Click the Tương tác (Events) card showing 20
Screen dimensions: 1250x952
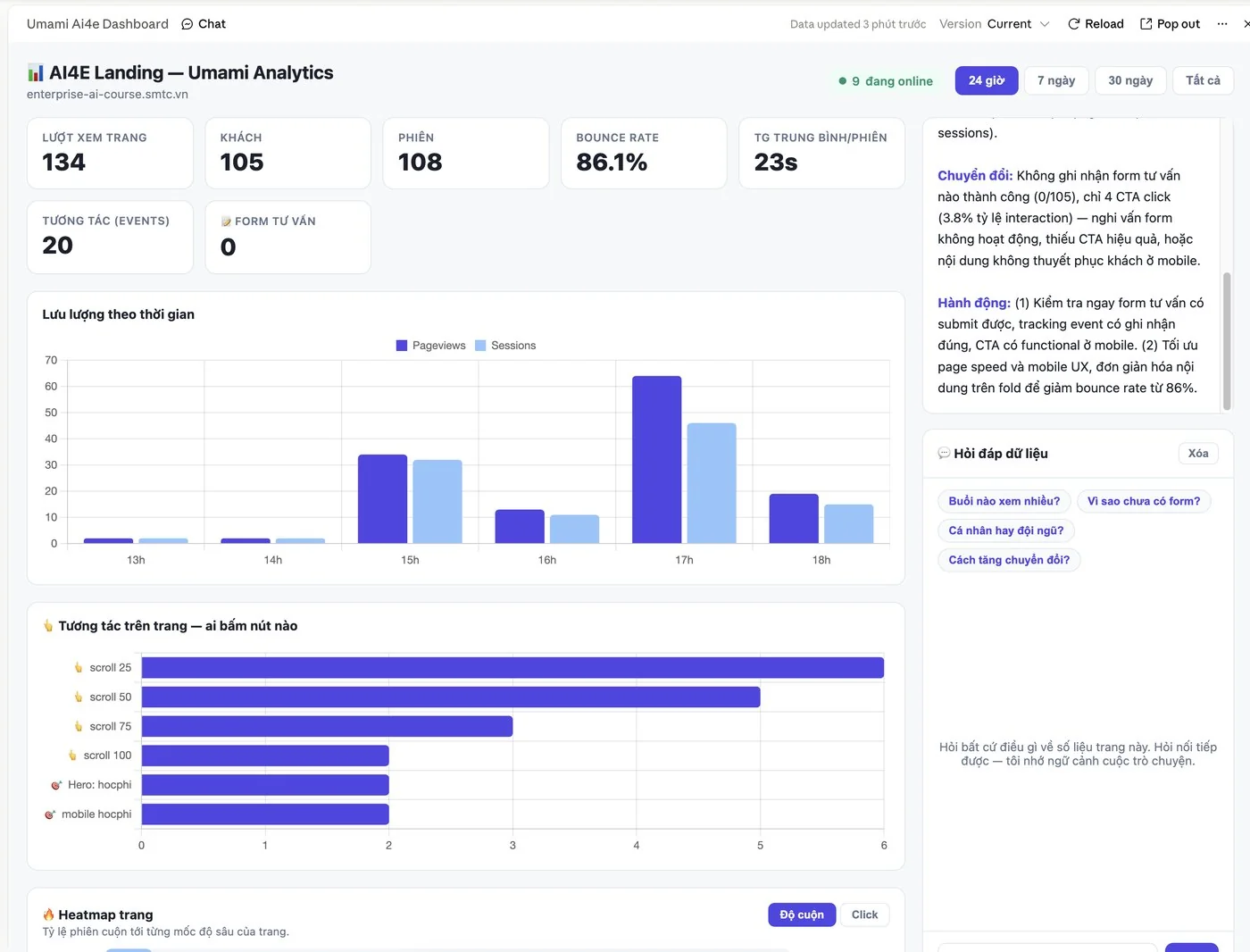(x=110, y=237)
